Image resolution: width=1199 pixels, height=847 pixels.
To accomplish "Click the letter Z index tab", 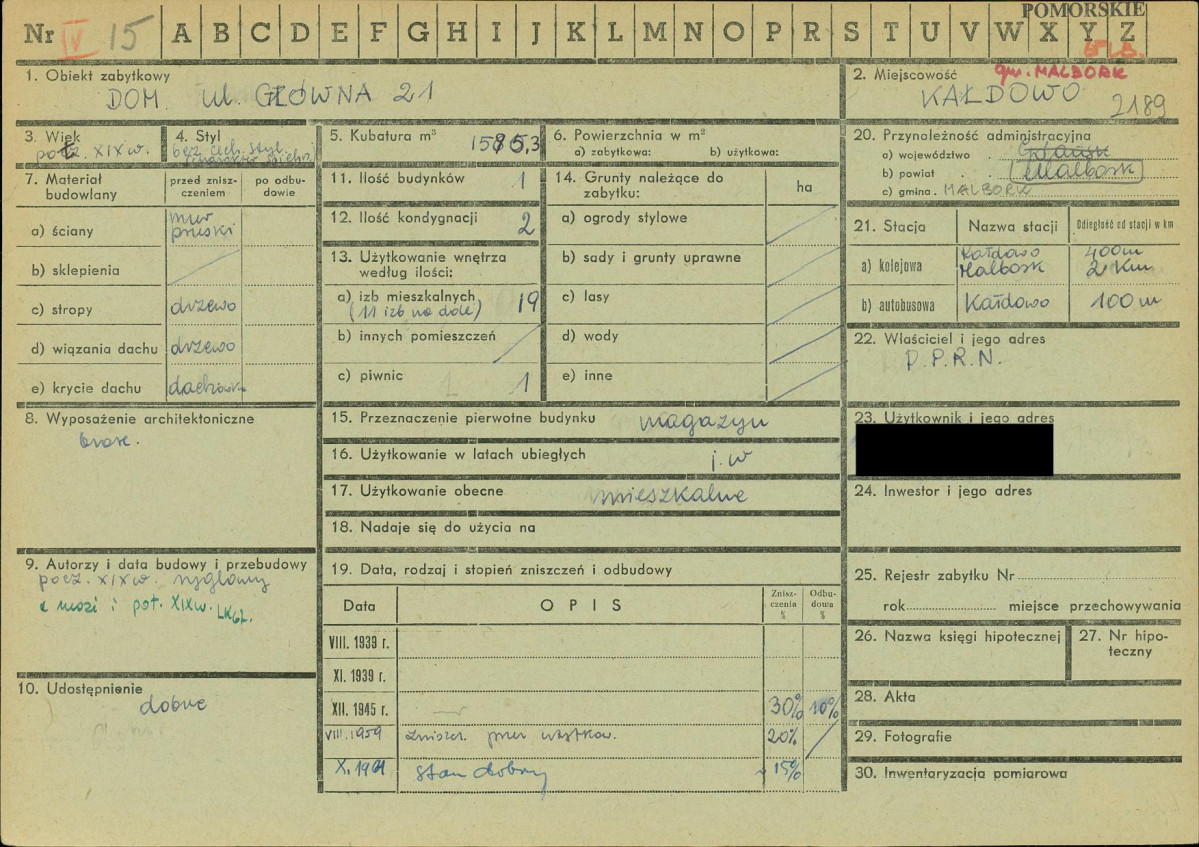I will [1127, 33].
